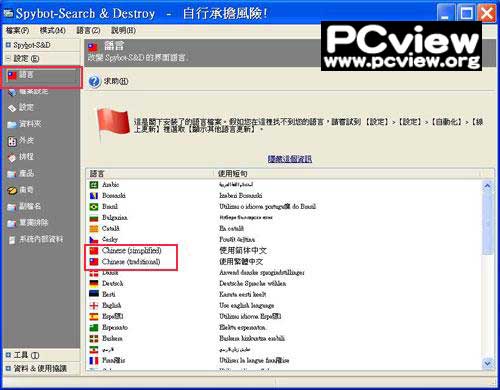Click the scroll up arrow of language list
This screenshot has width=500, height=390.
(x=487, y=185)
